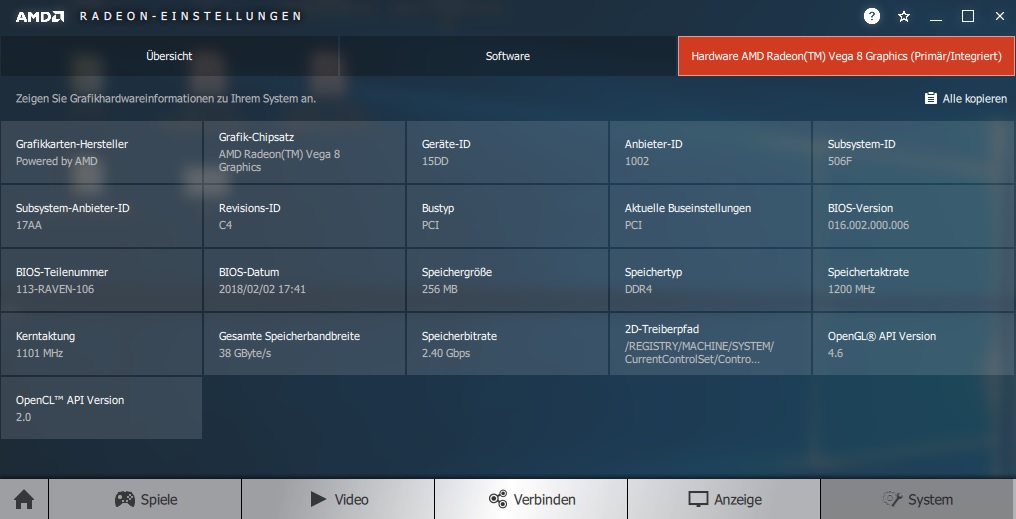Close the Radeon settings window

(x=999, y=16)
